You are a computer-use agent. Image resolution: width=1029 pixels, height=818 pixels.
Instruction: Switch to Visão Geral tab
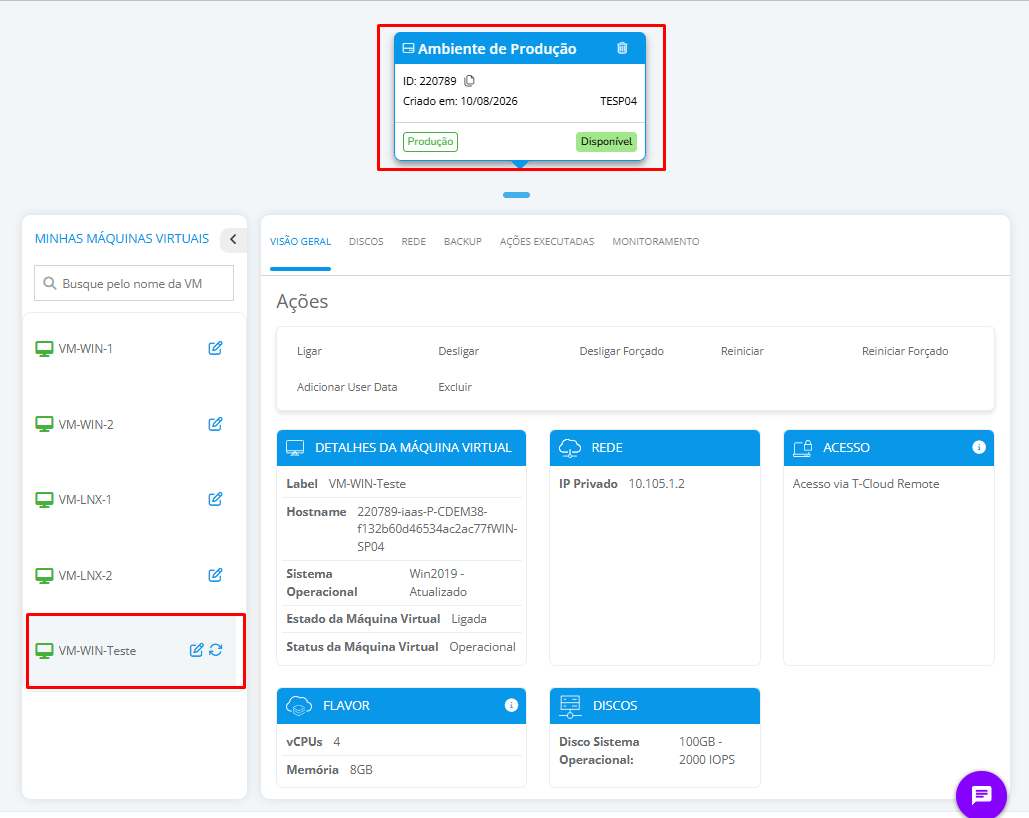point(301,242)
